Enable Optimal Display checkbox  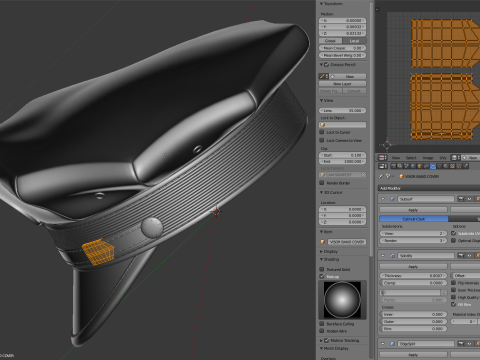click(454, 240)
